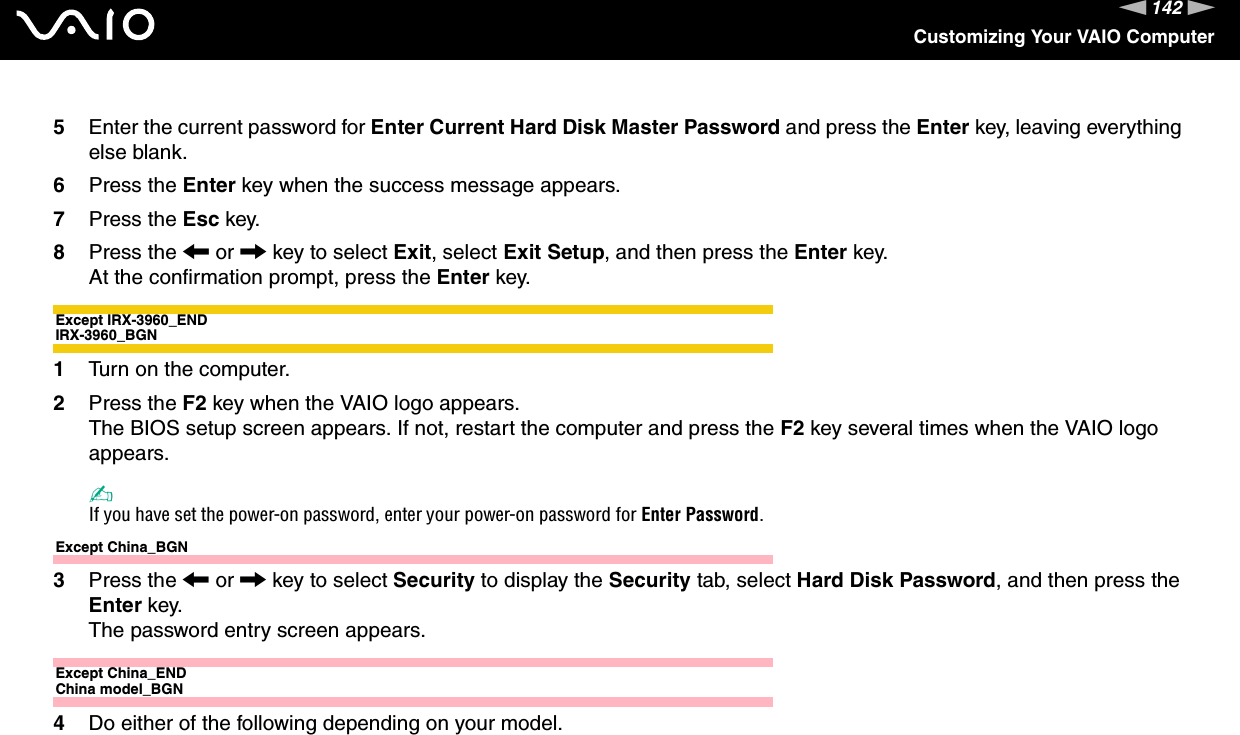The width and height of the screenshot is (1240, 735).
Task: Click the yellow bar above Except IRX-3960_END
Action: click(413, 309)
